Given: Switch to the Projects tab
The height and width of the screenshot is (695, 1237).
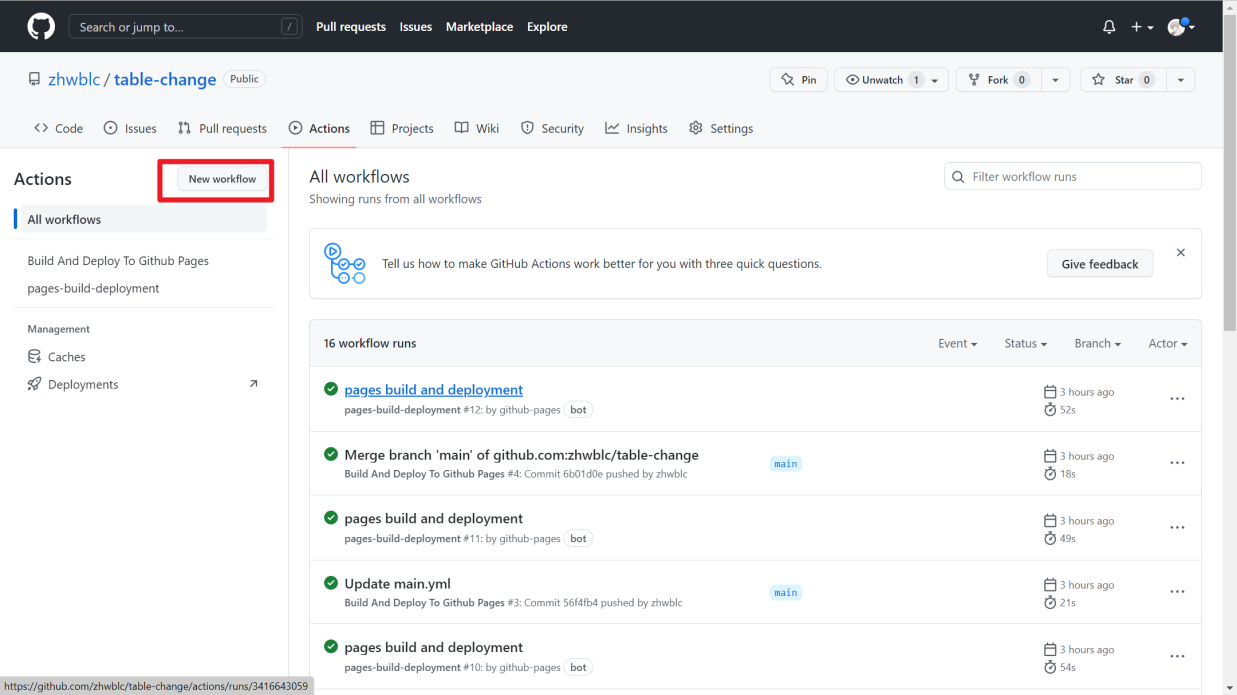Looking at the screenshot, I should coord(401,128).
